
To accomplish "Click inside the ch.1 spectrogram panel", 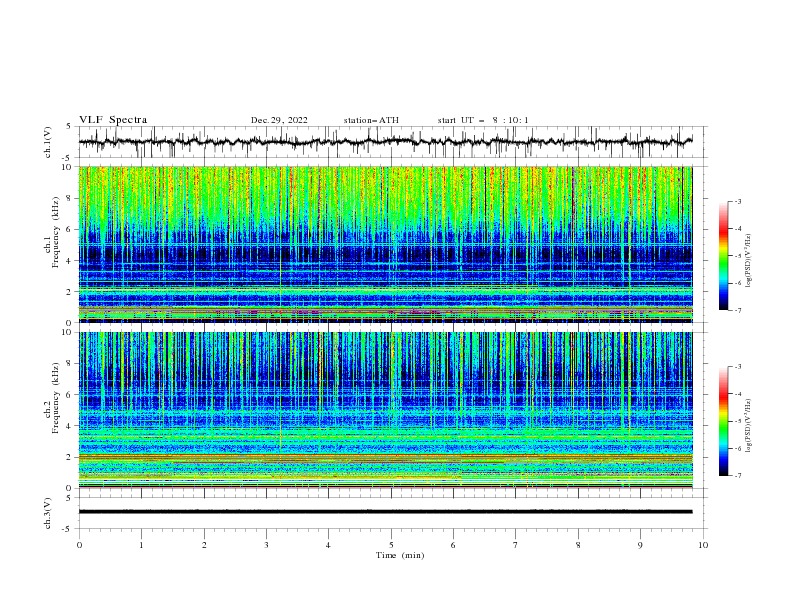I will tap(385, 244).
